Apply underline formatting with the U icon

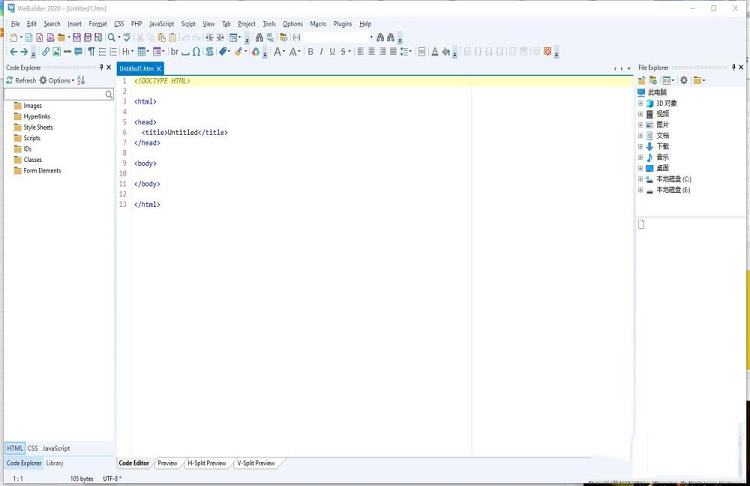(x=332, y=52)
